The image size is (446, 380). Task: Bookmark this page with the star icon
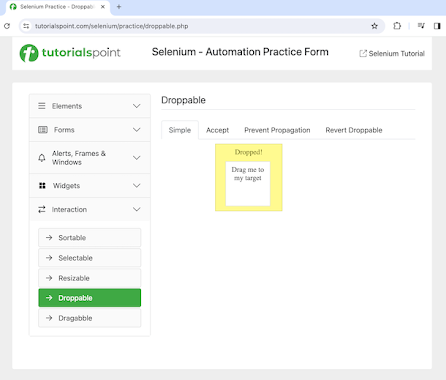pyautogui.click(x=374, y=26)
